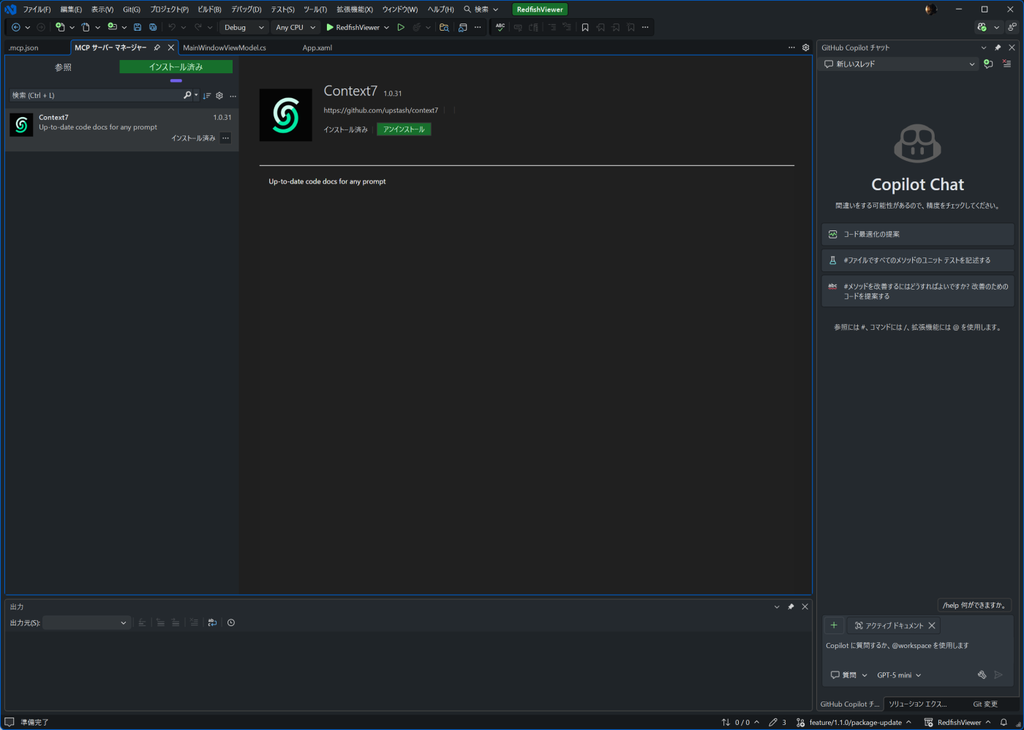Click the Save All toolbar icon
The image size is (1024, 730).
coord(153,27)
